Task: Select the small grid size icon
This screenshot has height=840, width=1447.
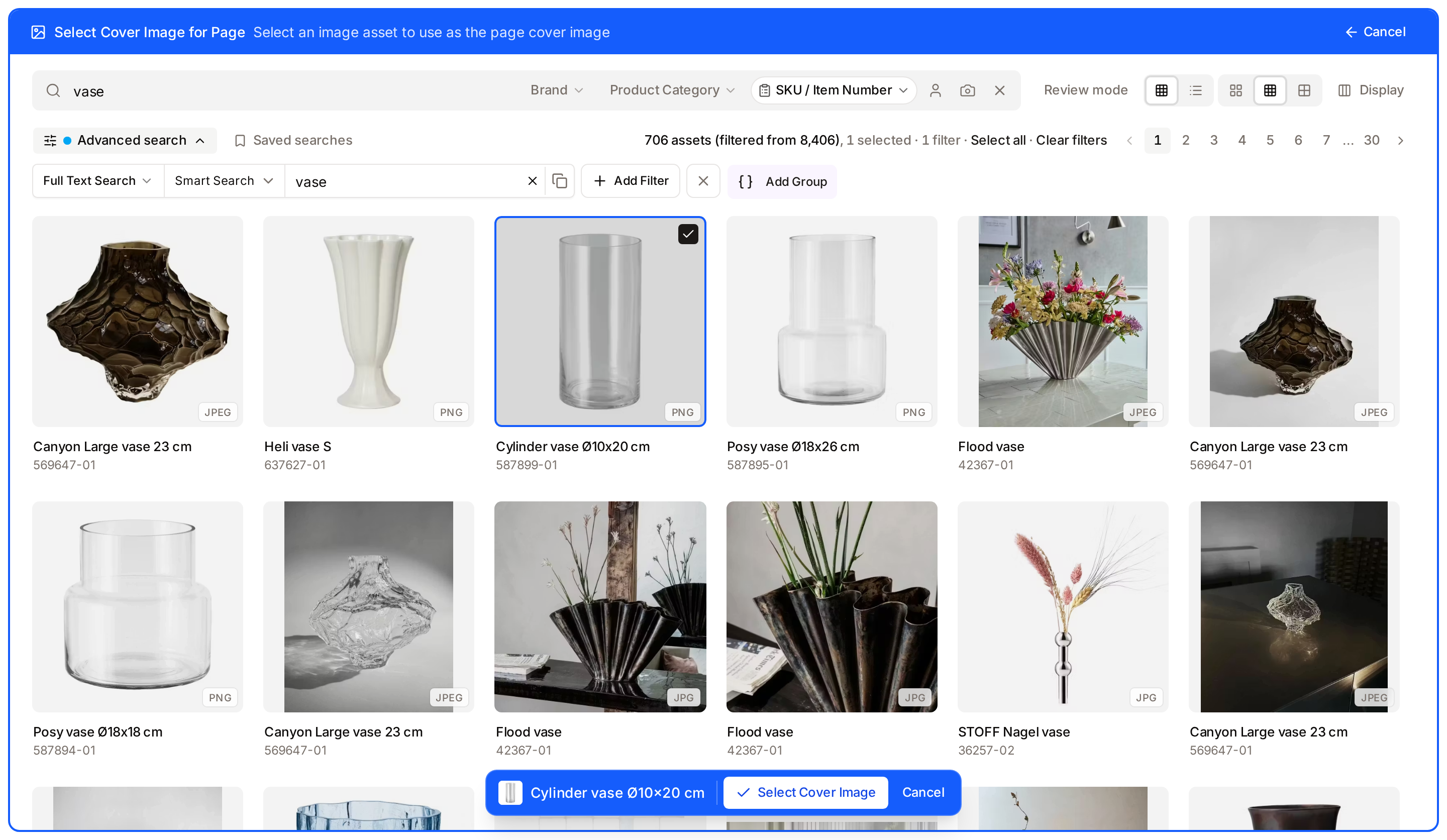Action: 1303,90
